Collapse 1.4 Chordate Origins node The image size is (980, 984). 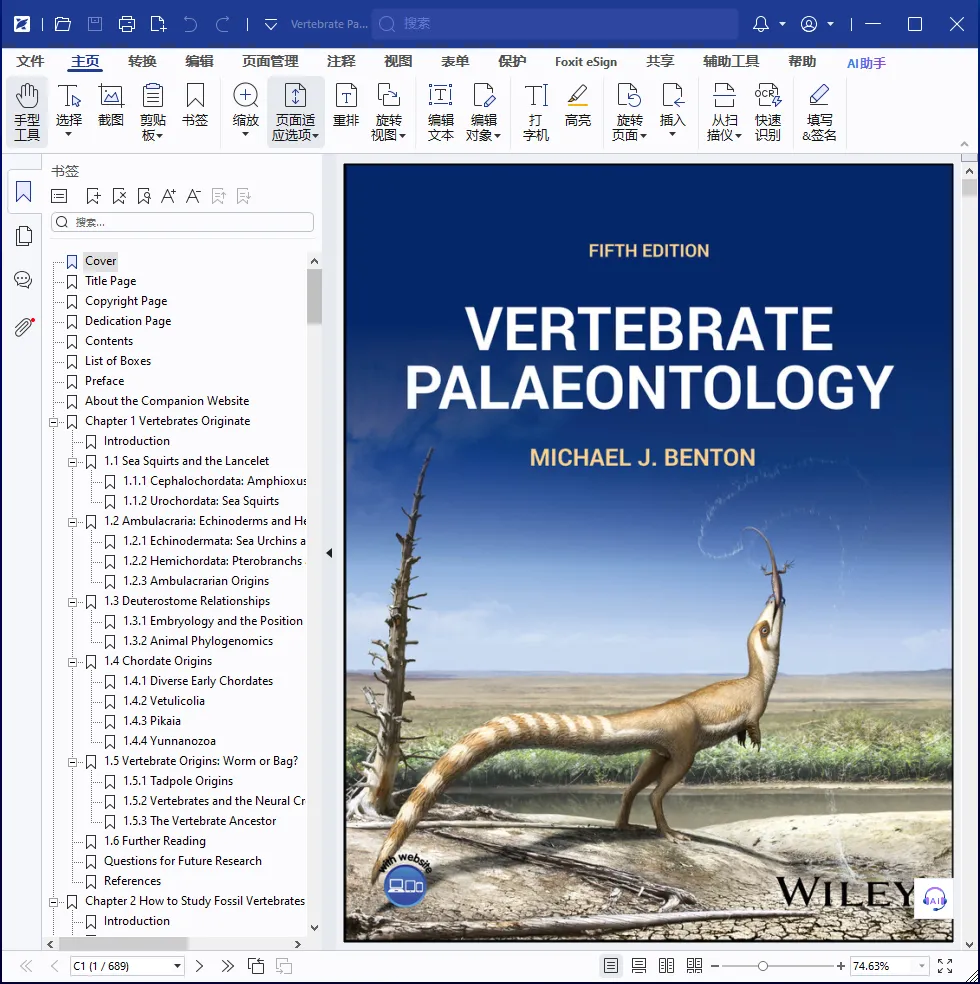click(x=72, y=661)
